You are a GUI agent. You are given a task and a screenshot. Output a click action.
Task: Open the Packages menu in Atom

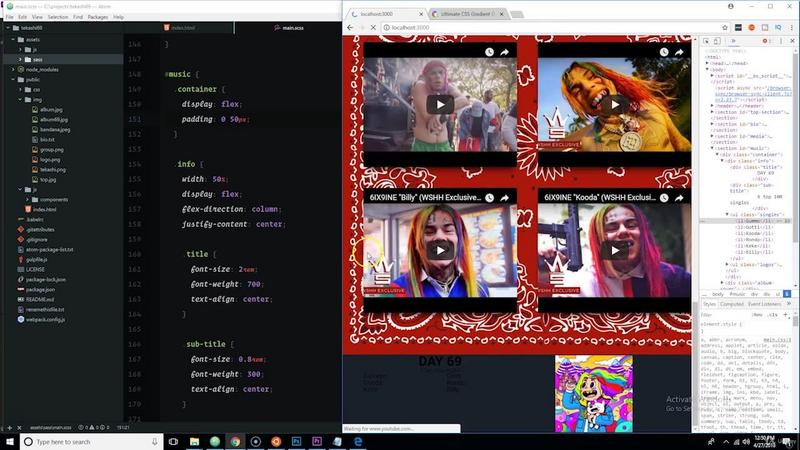tap(97, 17)
